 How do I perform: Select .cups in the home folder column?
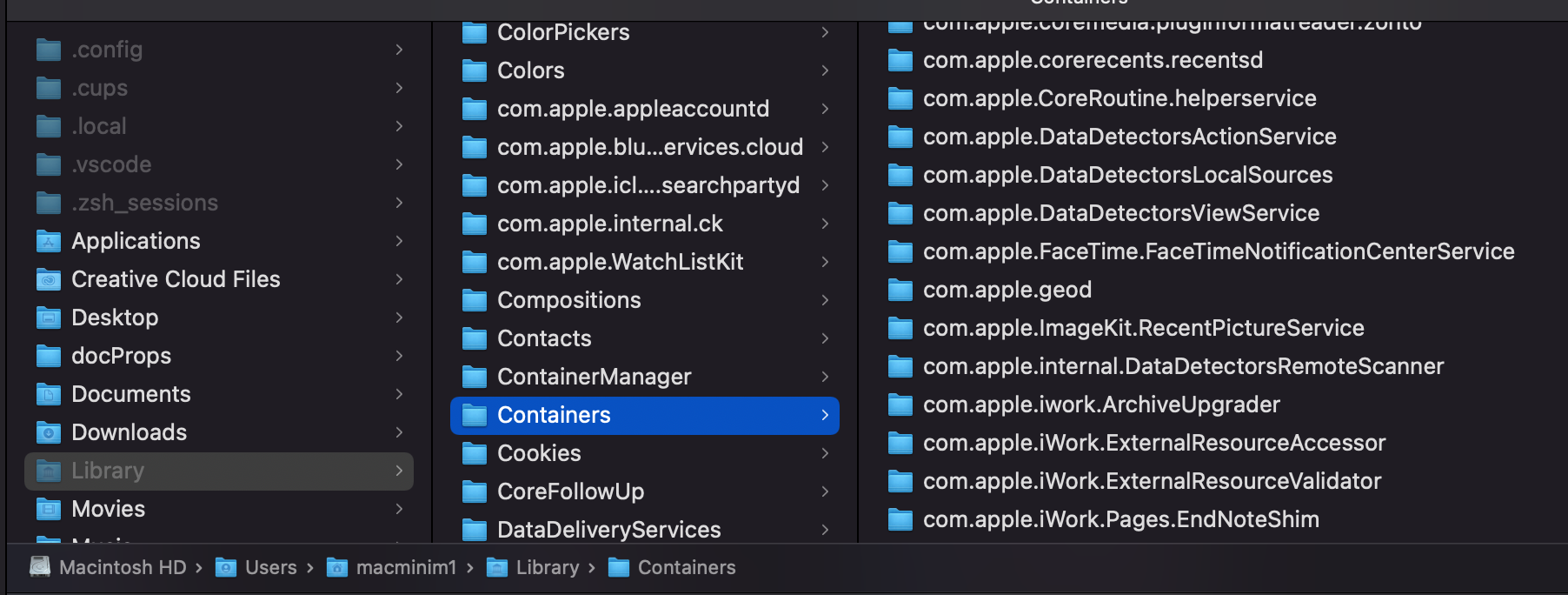point(99,88)
